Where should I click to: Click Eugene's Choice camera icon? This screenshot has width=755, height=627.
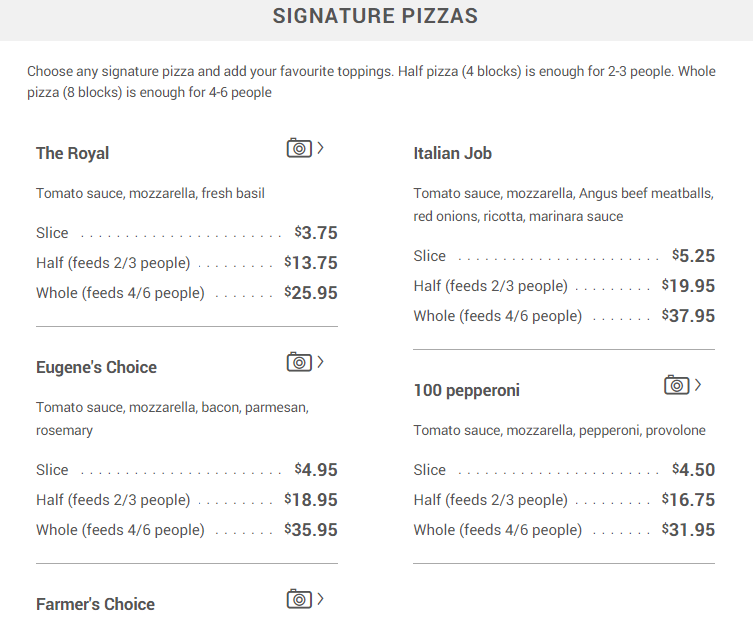click(299, 362)
